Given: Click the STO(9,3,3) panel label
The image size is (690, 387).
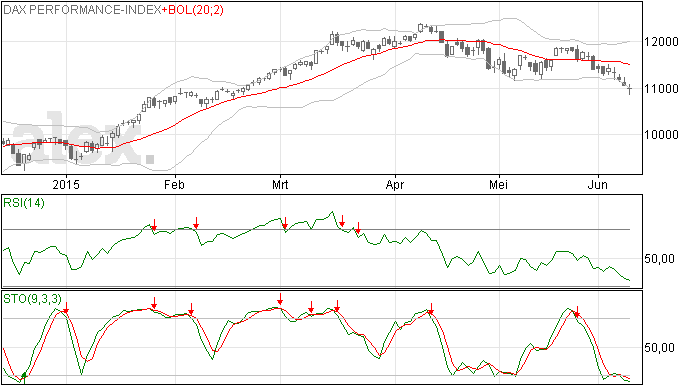Looking at the screenshot, I should (32, 299).
